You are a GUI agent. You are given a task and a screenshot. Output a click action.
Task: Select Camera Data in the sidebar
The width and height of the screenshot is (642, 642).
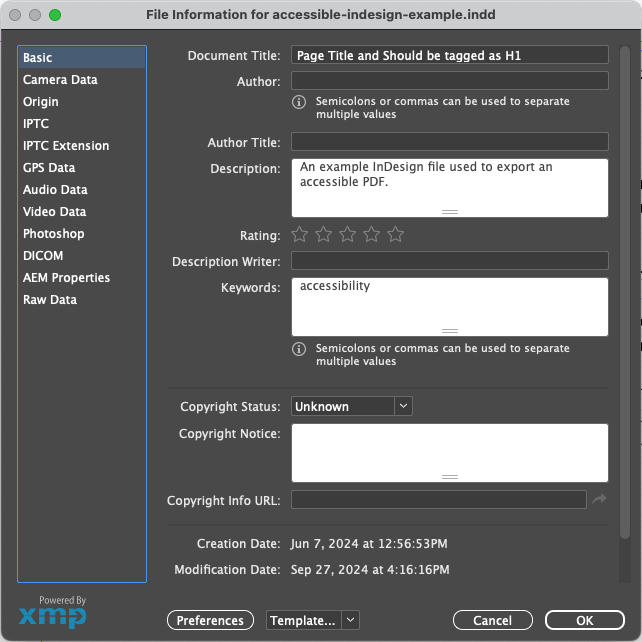60,80
